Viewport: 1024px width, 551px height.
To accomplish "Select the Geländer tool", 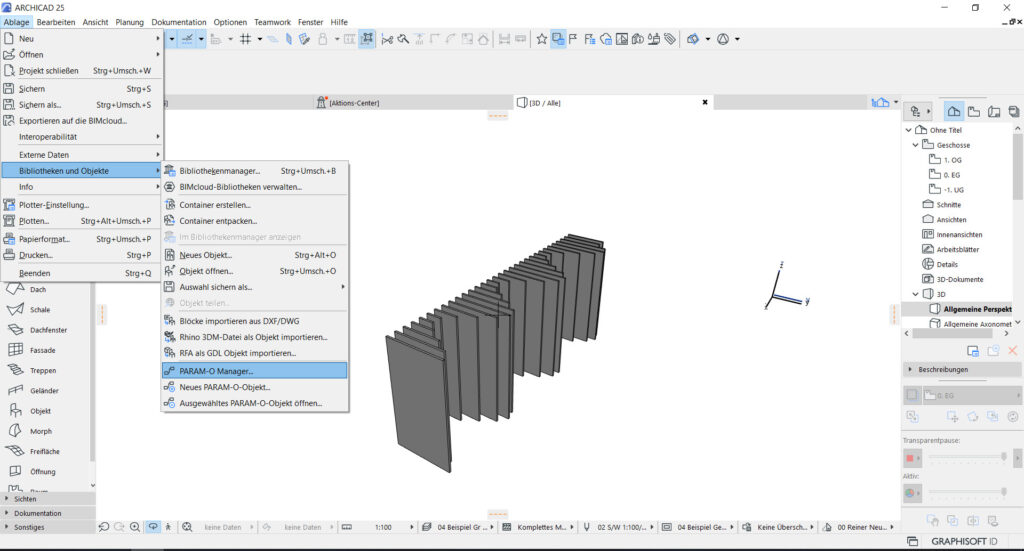I will coord(46,390).
